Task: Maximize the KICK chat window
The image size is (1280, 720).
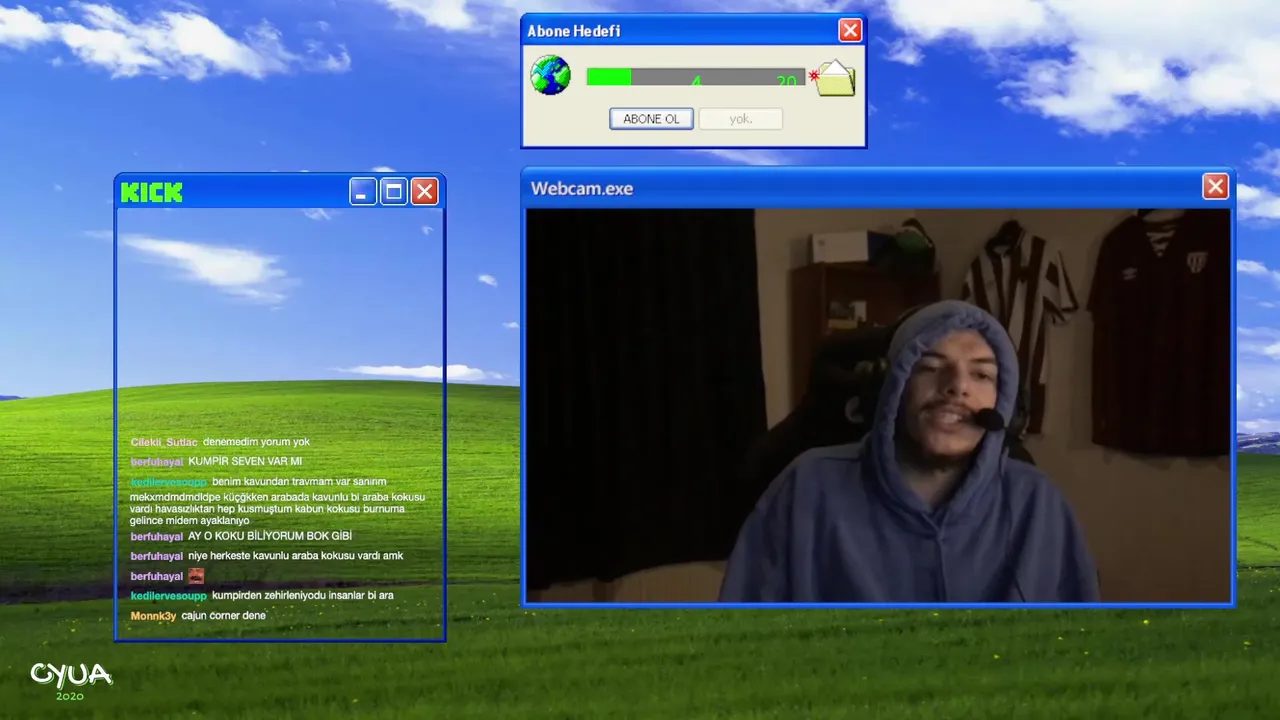Action: coord(394,191)
